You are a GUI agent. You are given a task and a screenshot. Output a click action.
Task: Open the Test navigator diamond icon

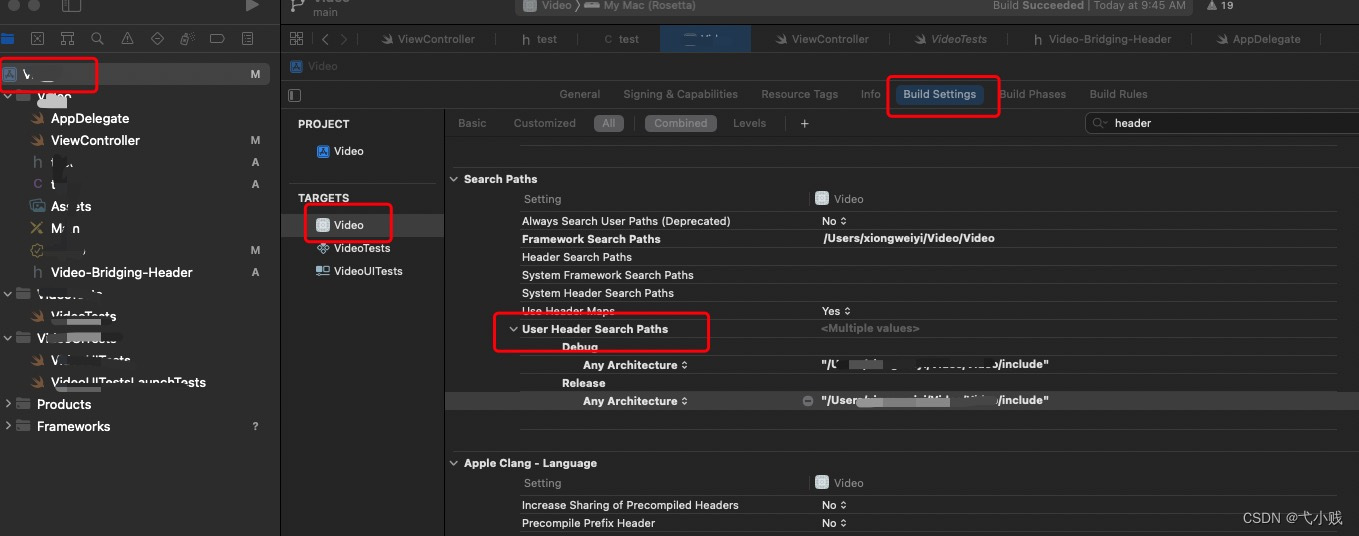click(157, 39)
